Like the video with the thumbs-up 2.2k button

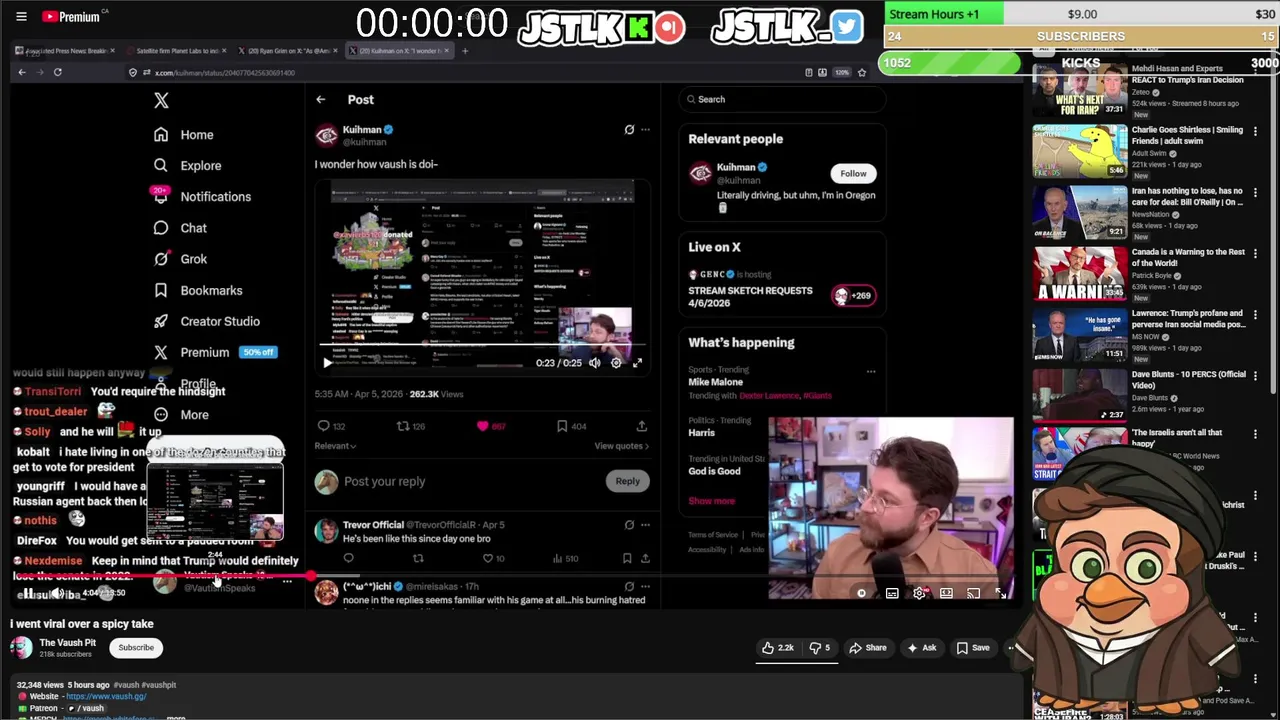[777, 648]
